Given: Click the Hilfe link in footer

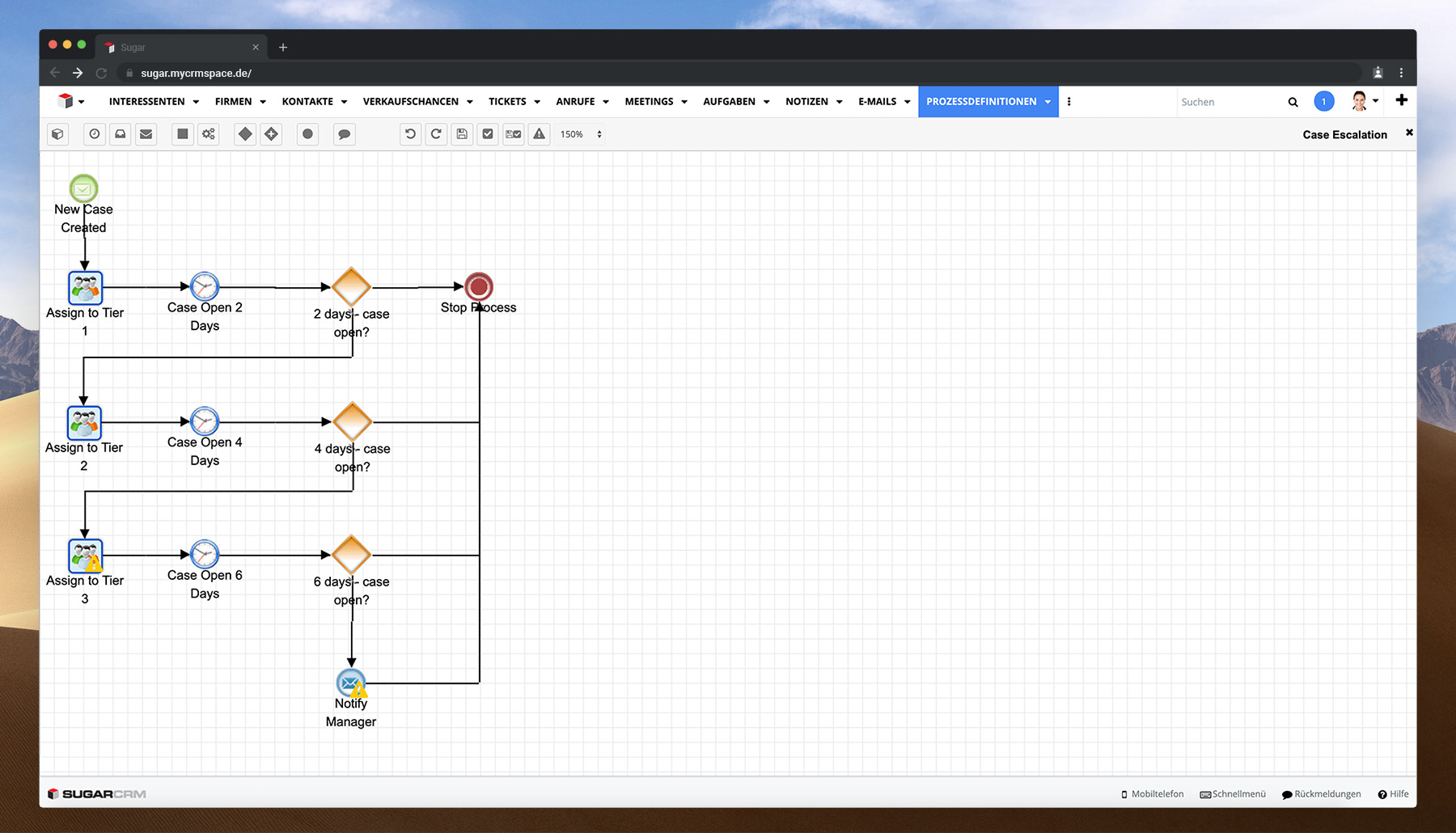Looking at the screenshot, I should [x=1394, y=794].
